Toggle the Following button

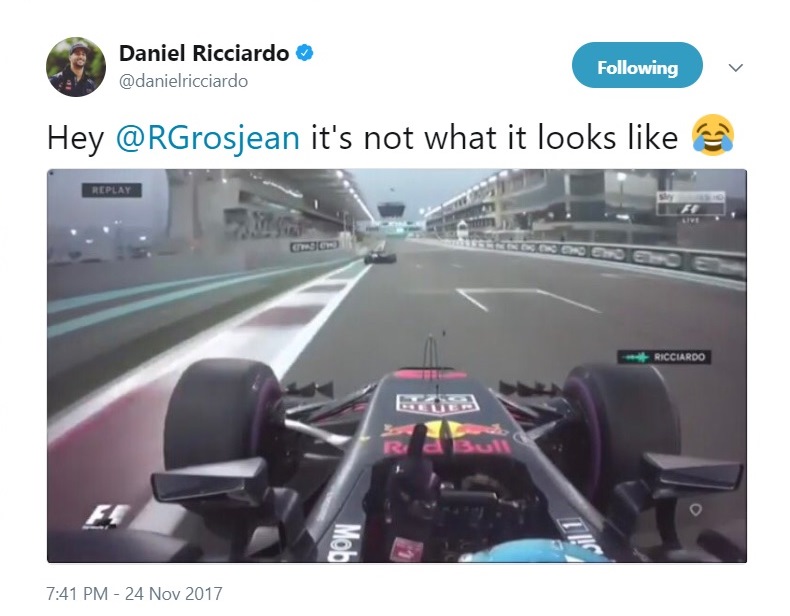(637, 65)
